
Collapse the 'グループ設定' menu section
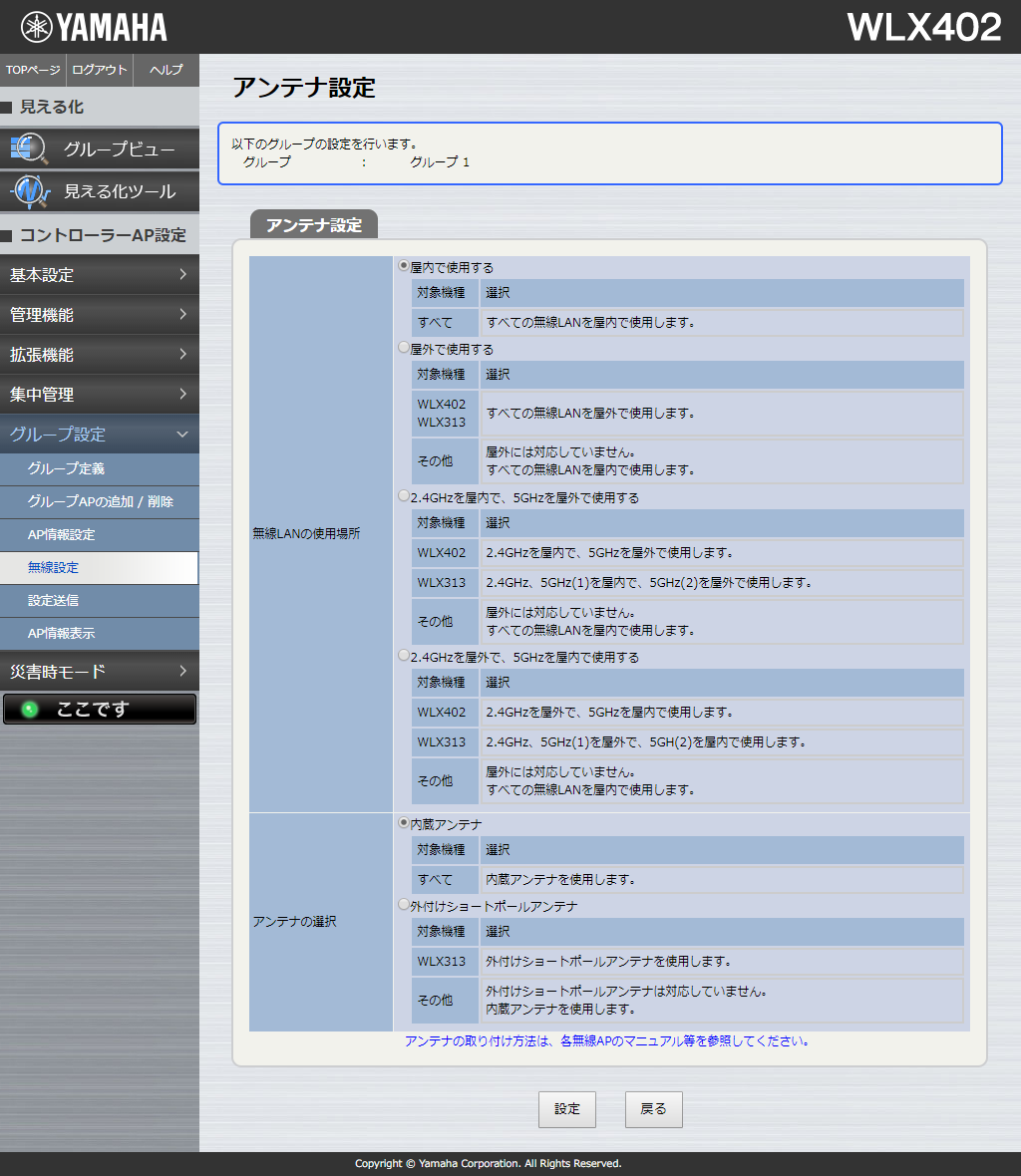click(99, 435)
